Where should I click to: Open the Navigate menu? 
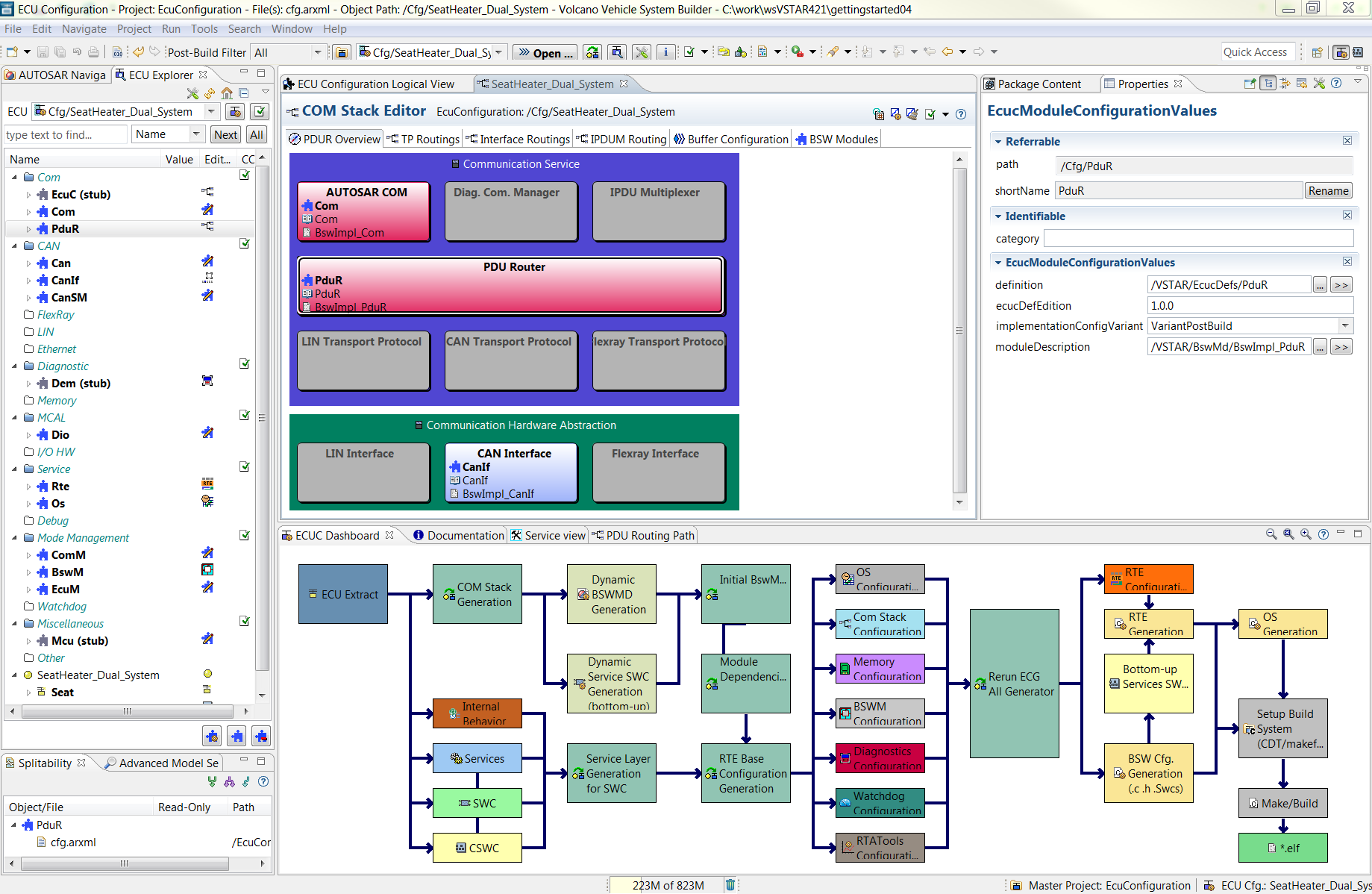pos(84,29)
